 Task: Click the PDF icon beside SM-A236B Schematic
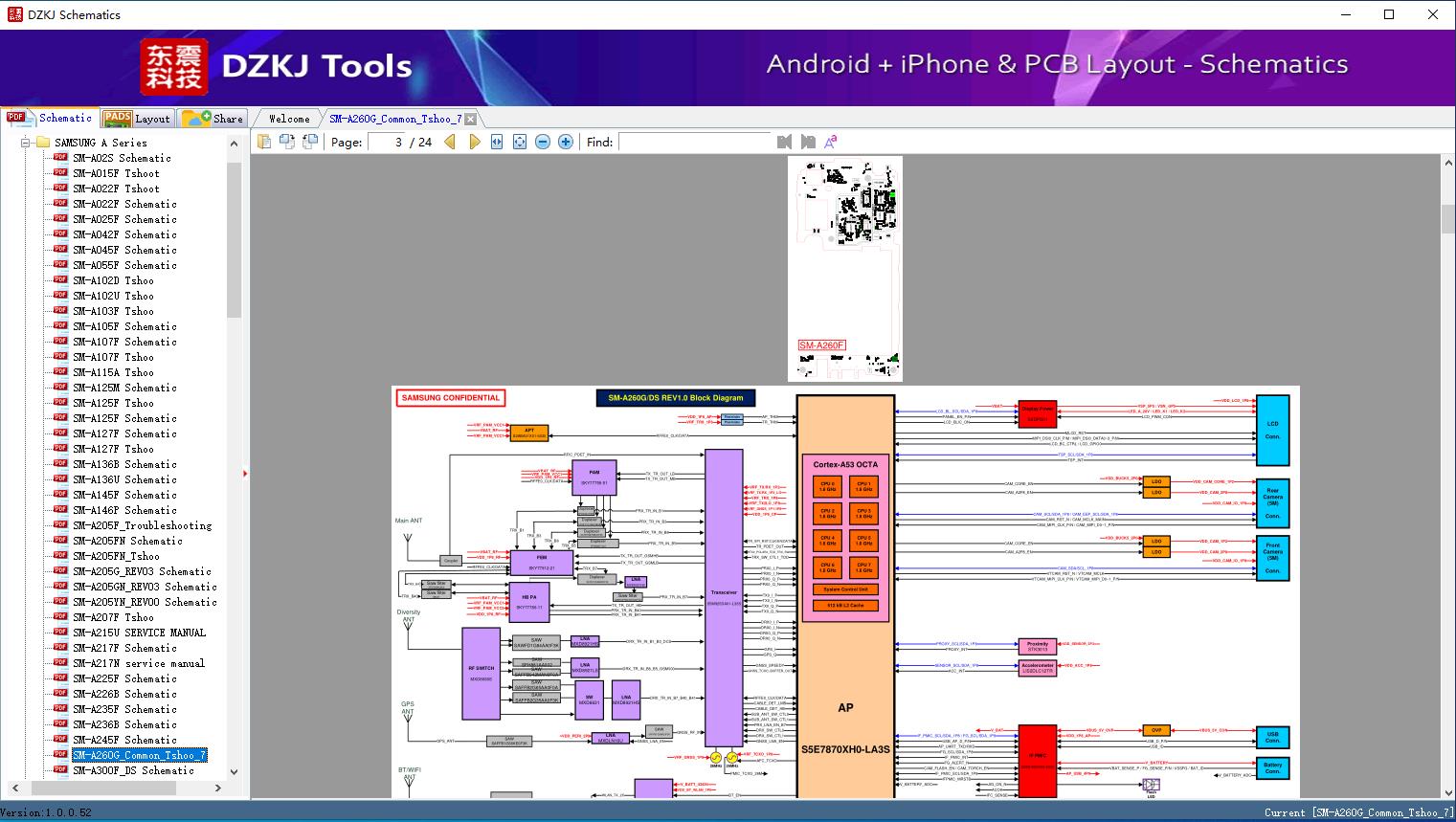coord(60,724)
